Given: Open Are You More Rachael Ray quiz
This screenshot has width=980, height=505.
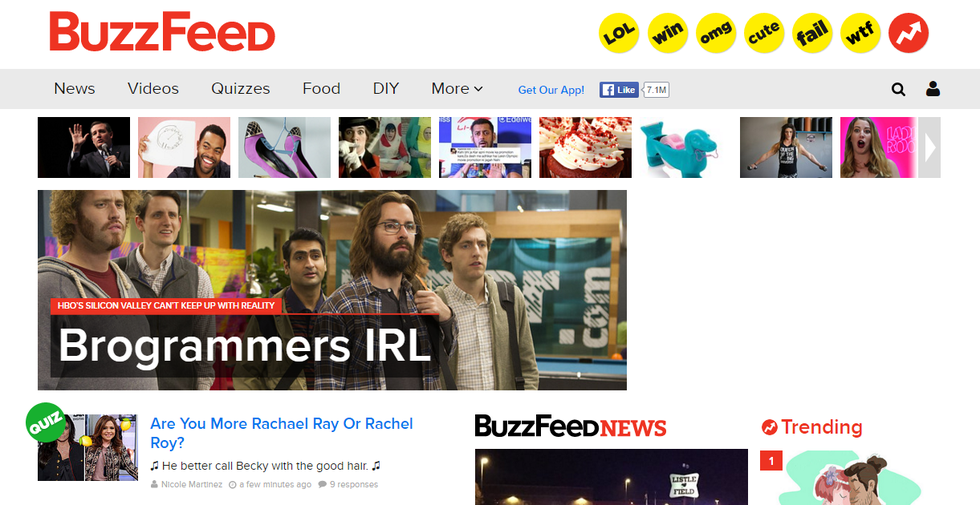Looking at the screenshot, I should point(281,433).
